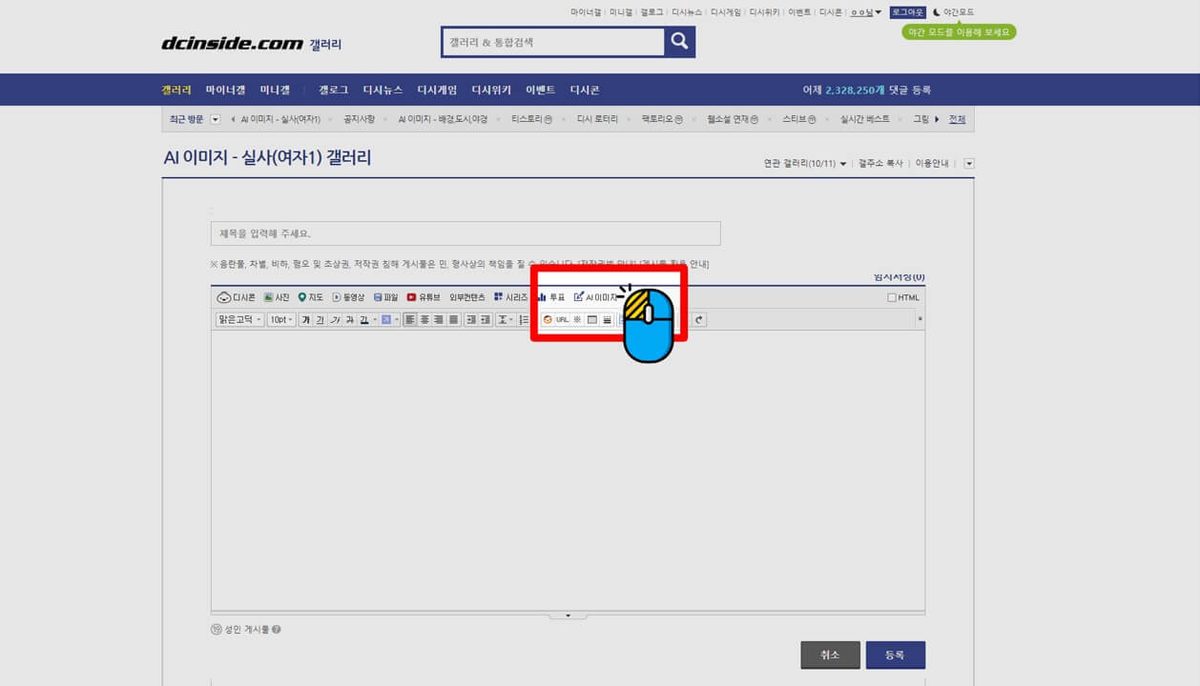The width and height of the screenshot is (1200, 686).
Task: Apply bold text formatting
Action: pos(306,320)
